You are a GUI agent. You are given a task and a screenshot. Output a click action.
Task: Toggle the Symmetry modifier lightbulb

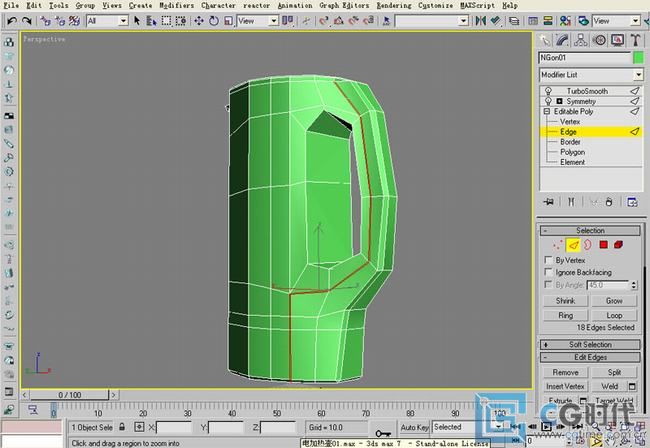[548, 101]
